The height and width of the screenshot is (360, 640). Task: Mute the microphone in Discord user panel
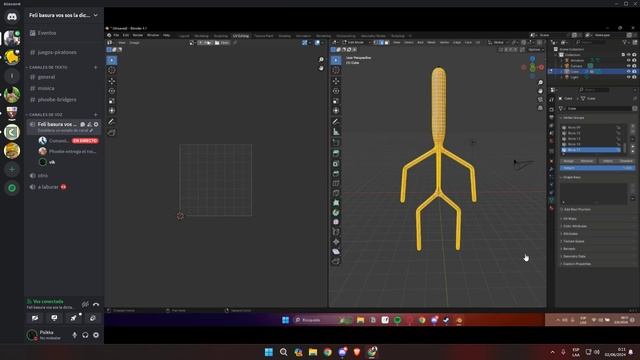pos(74,335)
